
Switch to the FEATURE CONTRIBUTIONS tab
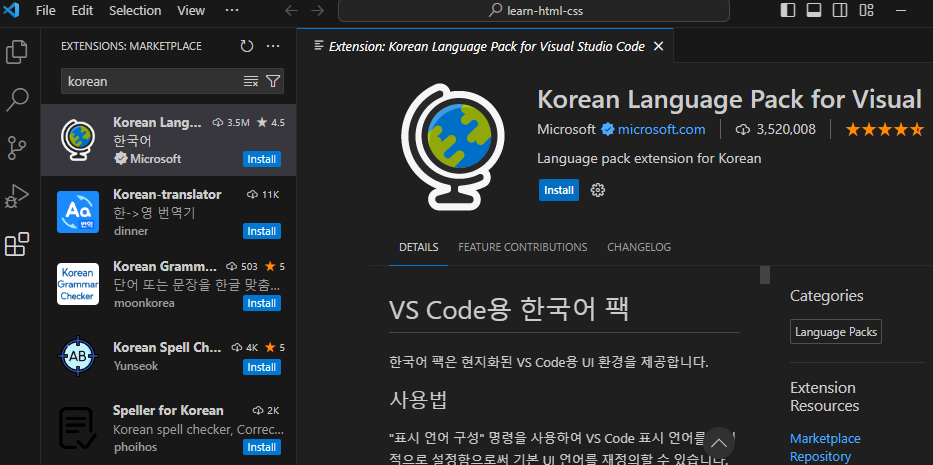pos(522,247)
